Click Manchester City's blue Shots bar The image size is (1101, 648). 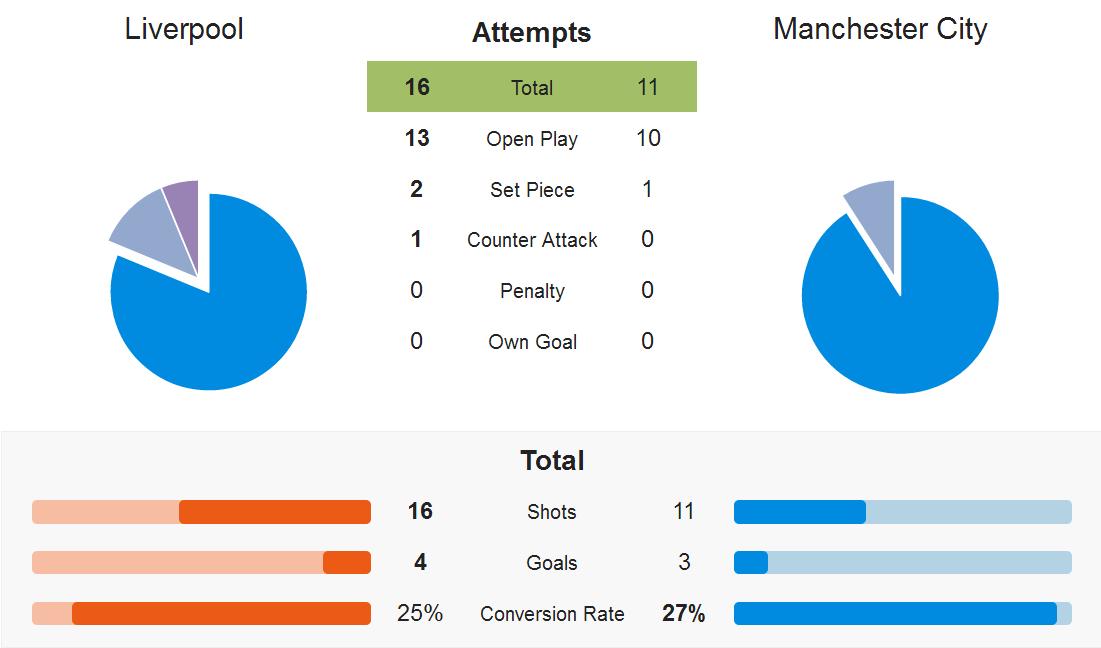coord(800,512)
